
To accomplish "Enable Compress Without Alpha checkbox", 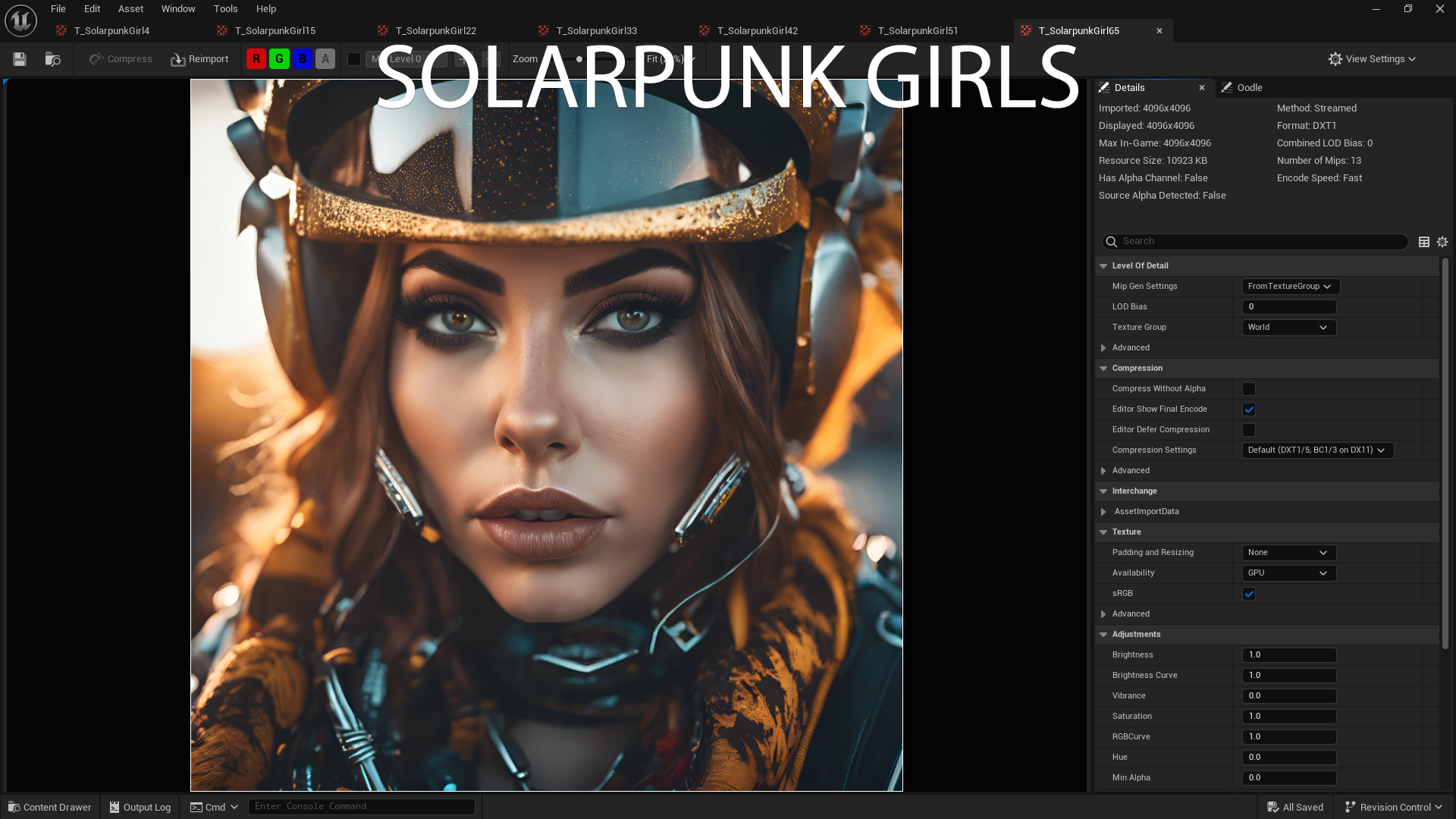I will (1249, 389).
